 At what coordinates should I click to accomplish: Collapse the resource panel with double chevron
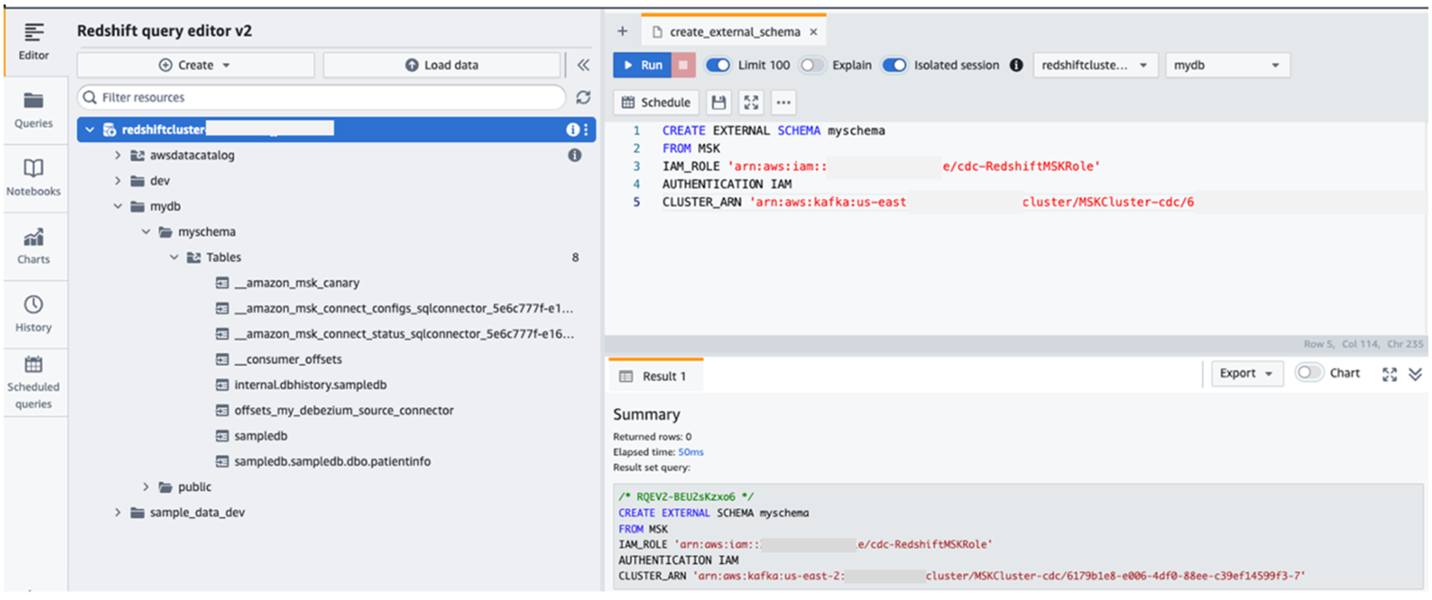(583, 65)
